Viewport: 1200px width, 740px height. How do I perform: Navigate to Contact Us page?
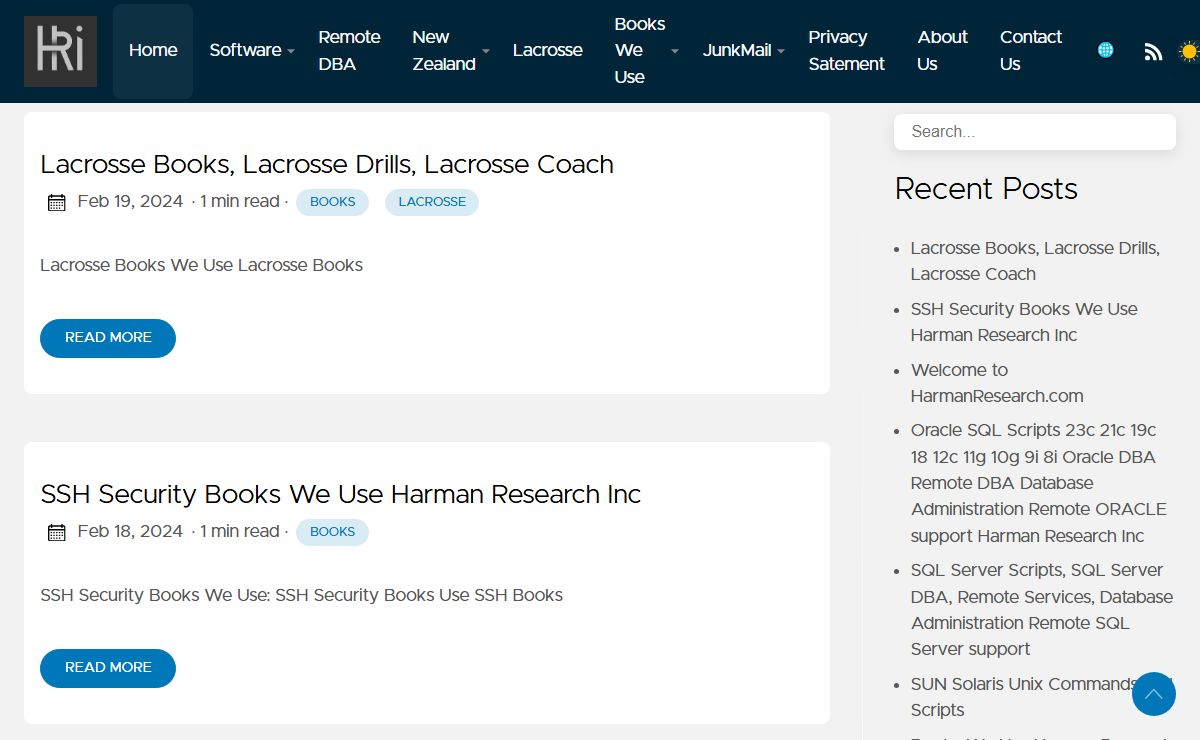click(1030, 50)
